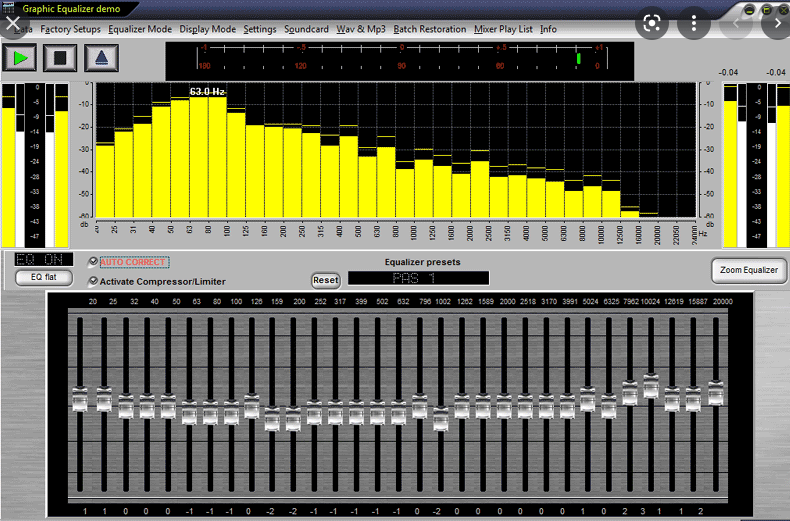Click the 12619 Hz equalizer slider knob
The height and width of the screenshot is (521, 790).
point(672,400)
